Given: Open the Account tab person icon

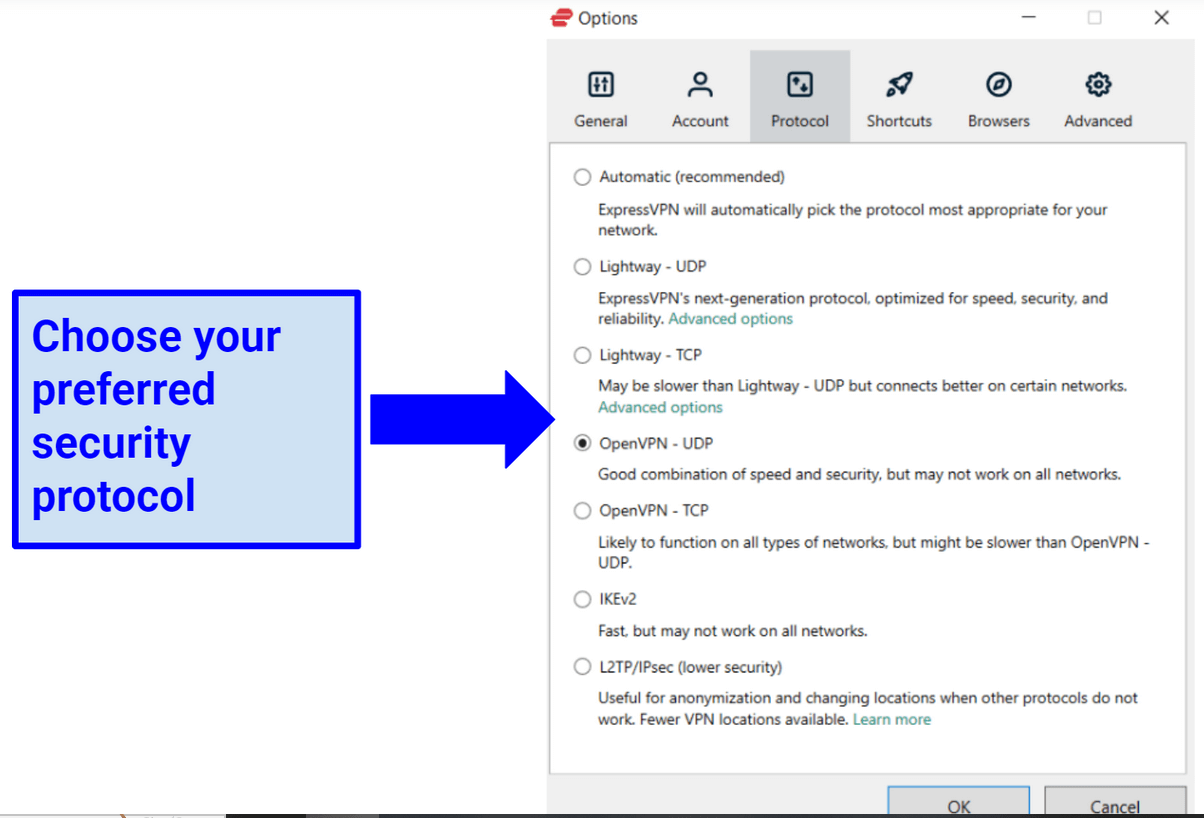Looking at the screenshot, I should click(x=700, y=84).
